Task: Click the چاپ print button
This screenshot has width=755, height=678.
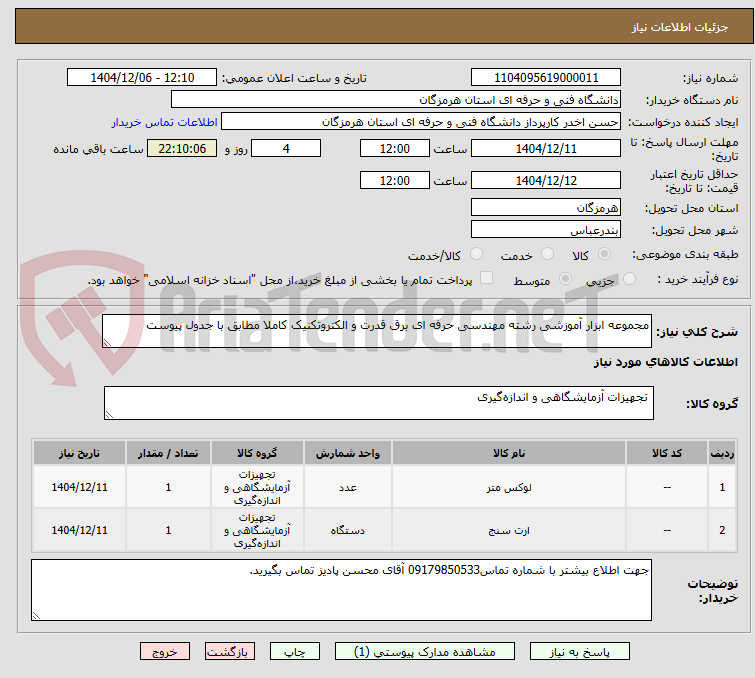Action: (x=295, y=652)
